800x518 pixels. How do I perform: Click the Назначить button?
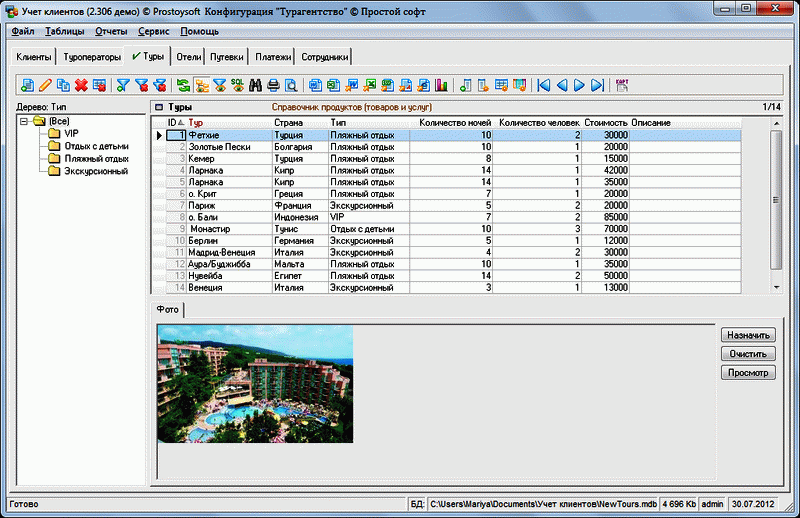tap(747, 335)
